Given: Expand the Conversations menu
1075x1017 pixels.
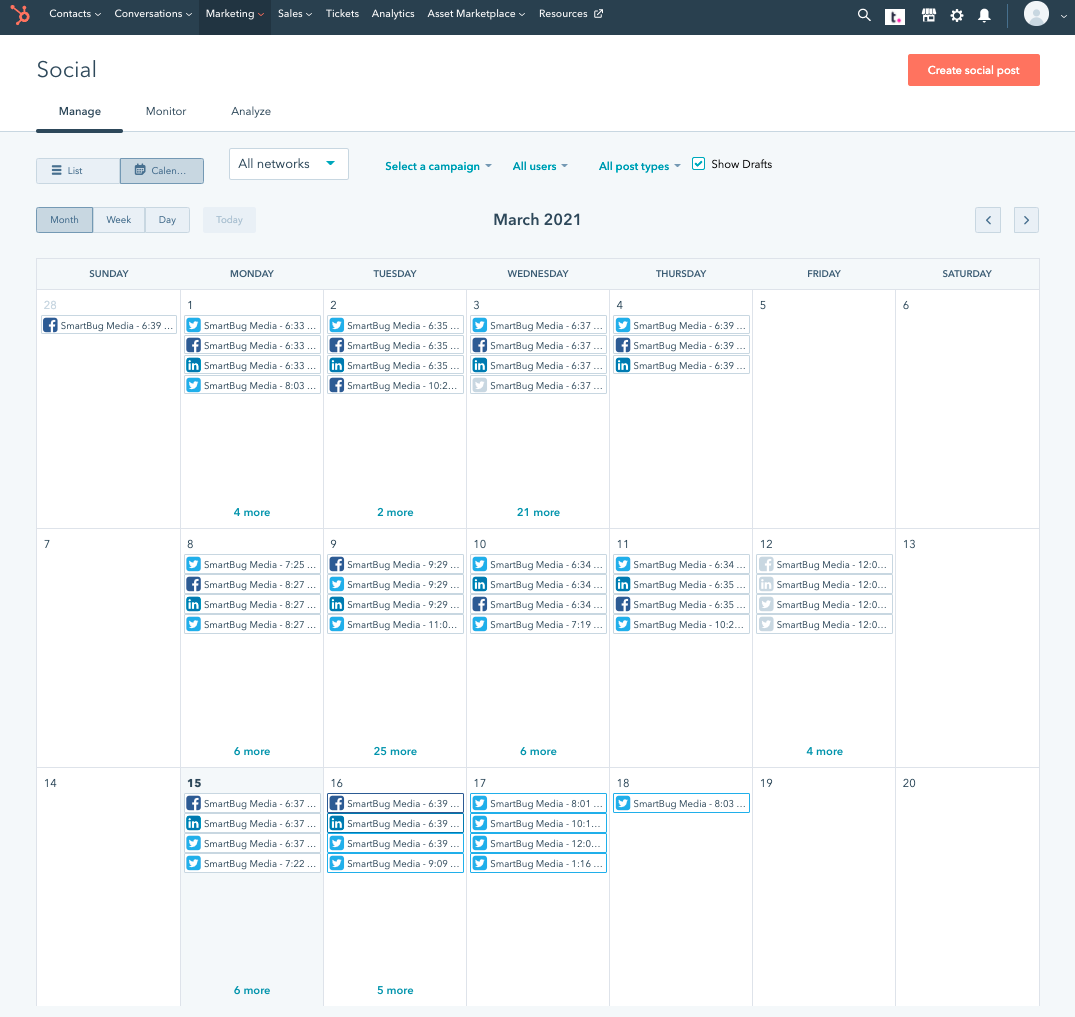Looking at the screenshot, I should [x=153, y=14].
